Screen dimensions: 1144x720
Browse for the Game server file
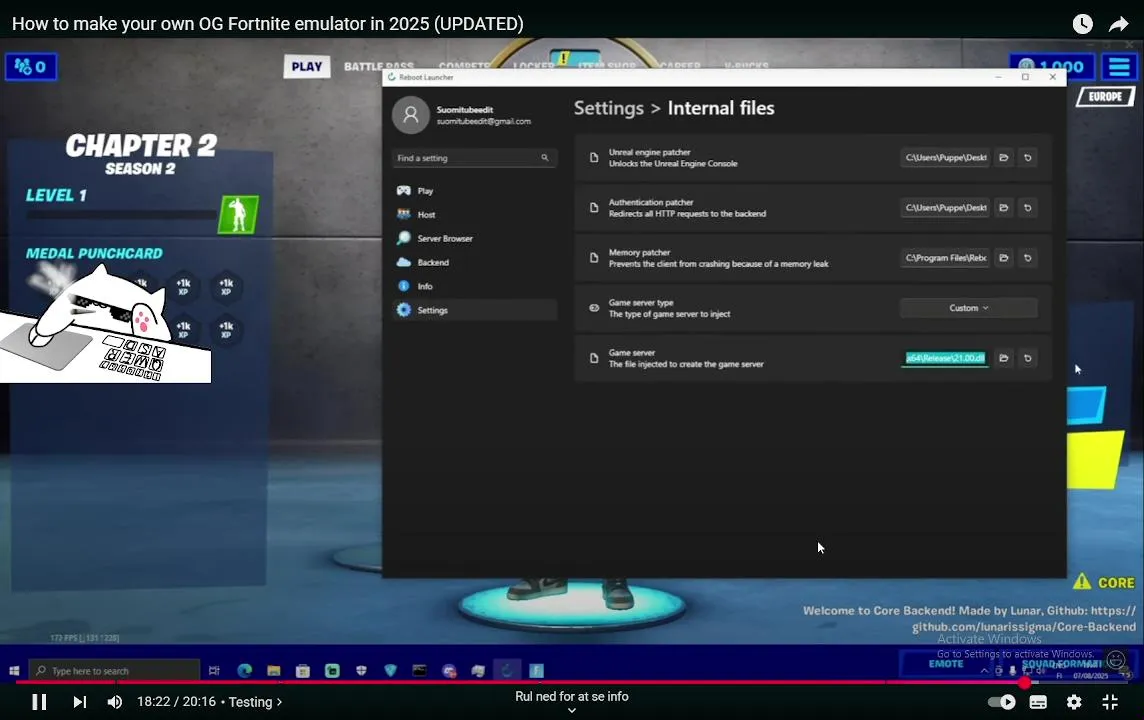tap(1004, 358)
